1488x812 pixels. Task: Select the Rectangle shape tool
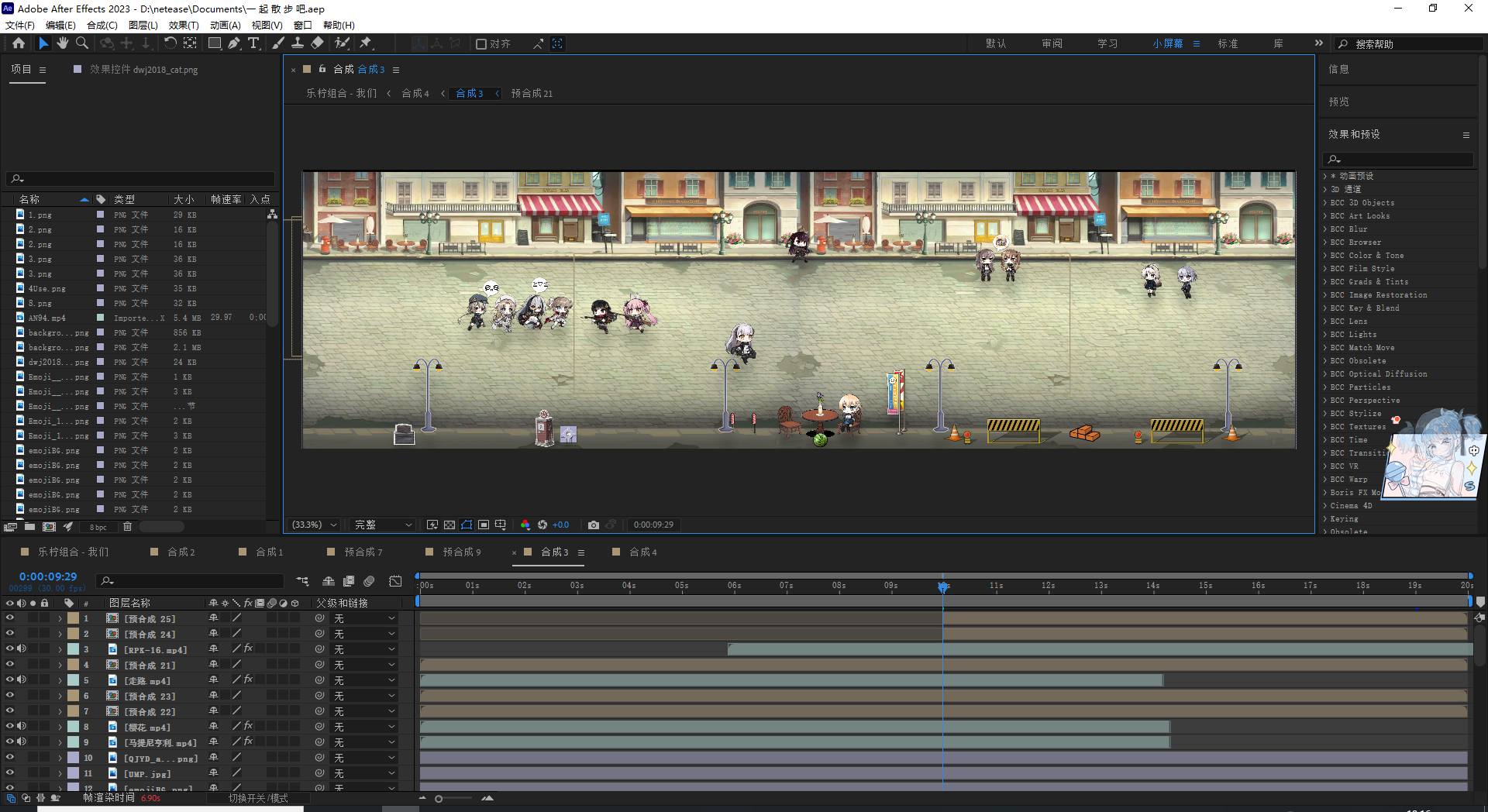click(215, 43)
